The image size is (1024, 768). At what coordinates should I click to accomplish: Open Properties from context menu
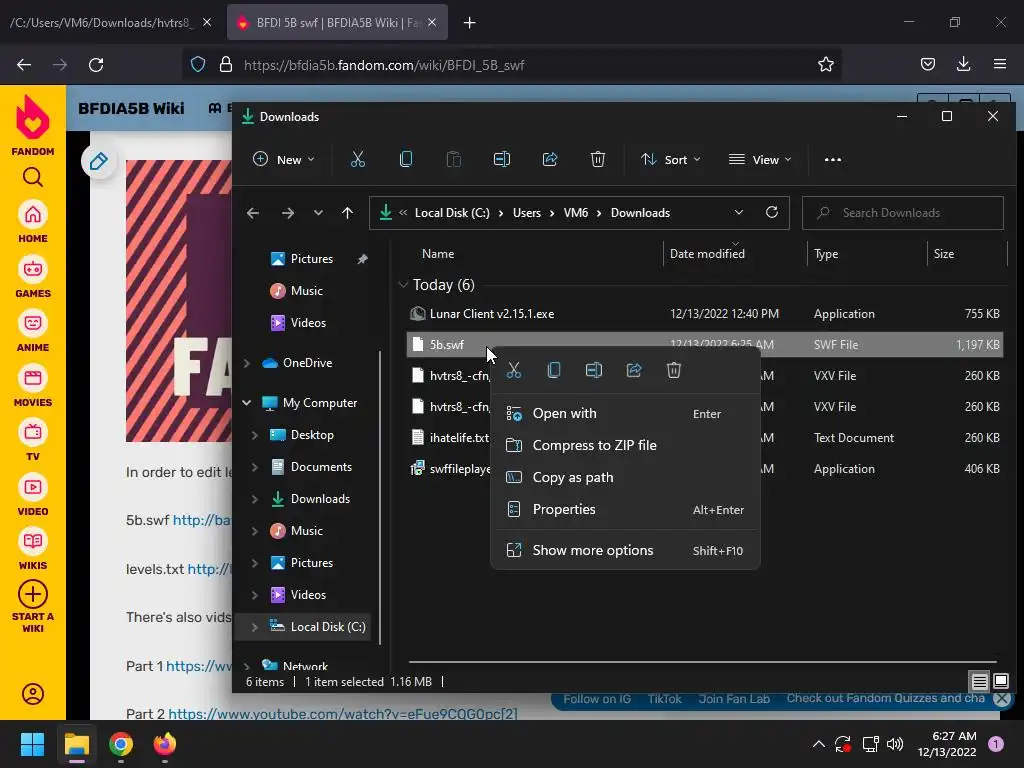pos(625,509)
